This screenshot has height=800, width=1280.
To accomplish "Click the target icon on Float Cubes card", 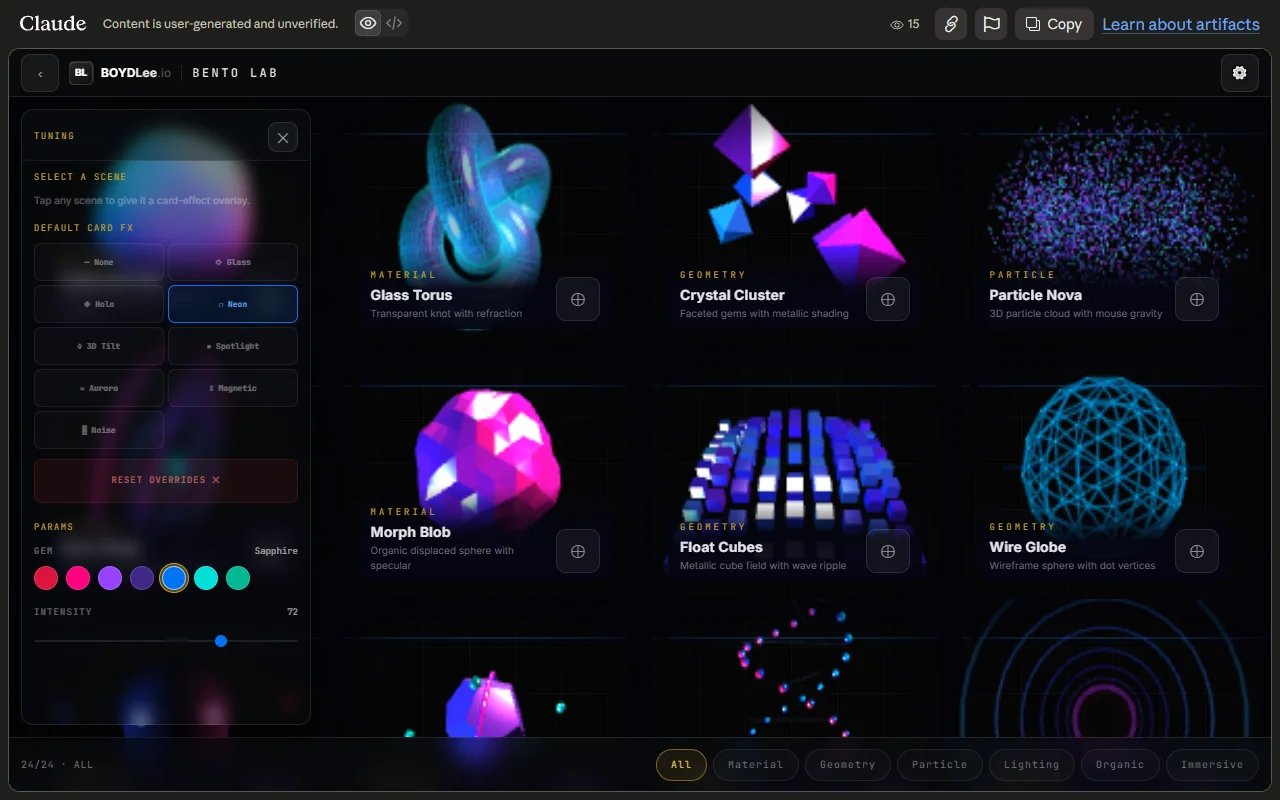I will 888,551.
